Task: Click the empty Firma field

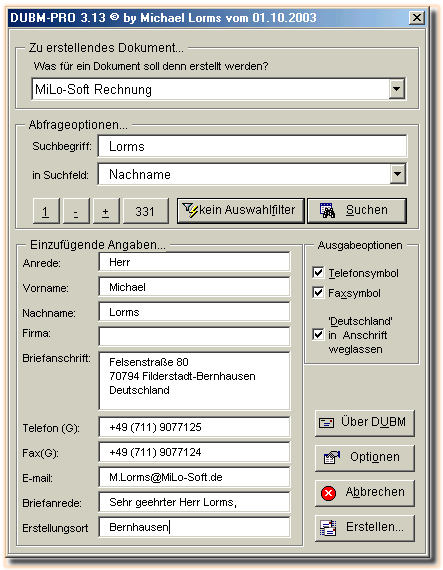Action: pos(194,336)
